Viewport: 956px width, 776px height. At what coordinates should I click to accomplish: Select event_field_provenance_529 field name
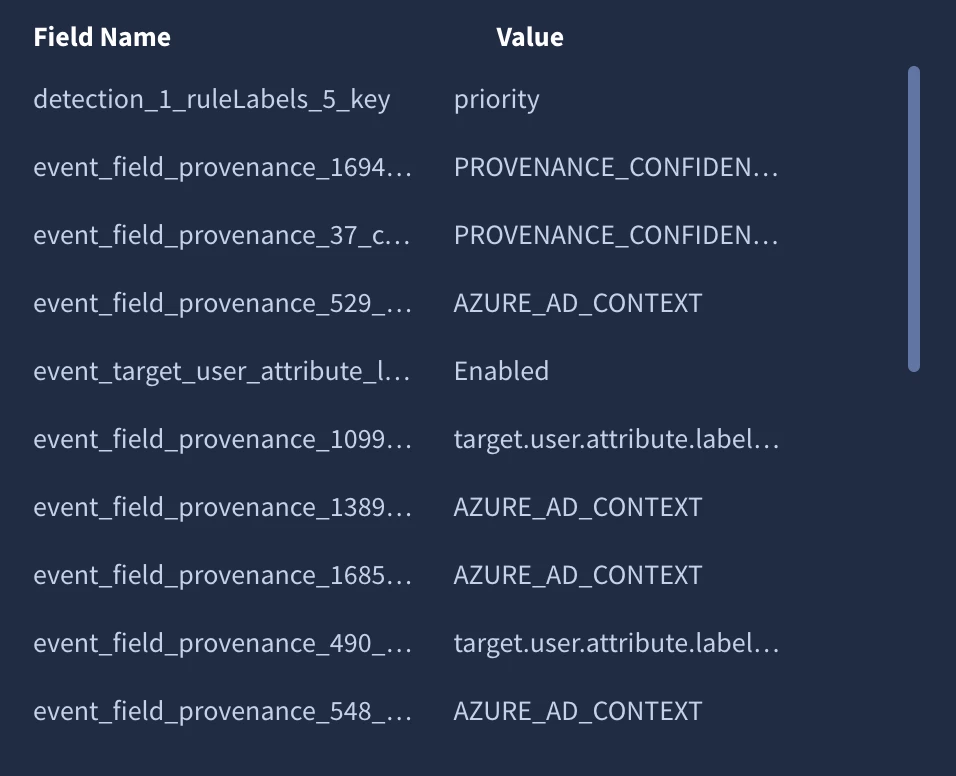pos(223,303)
